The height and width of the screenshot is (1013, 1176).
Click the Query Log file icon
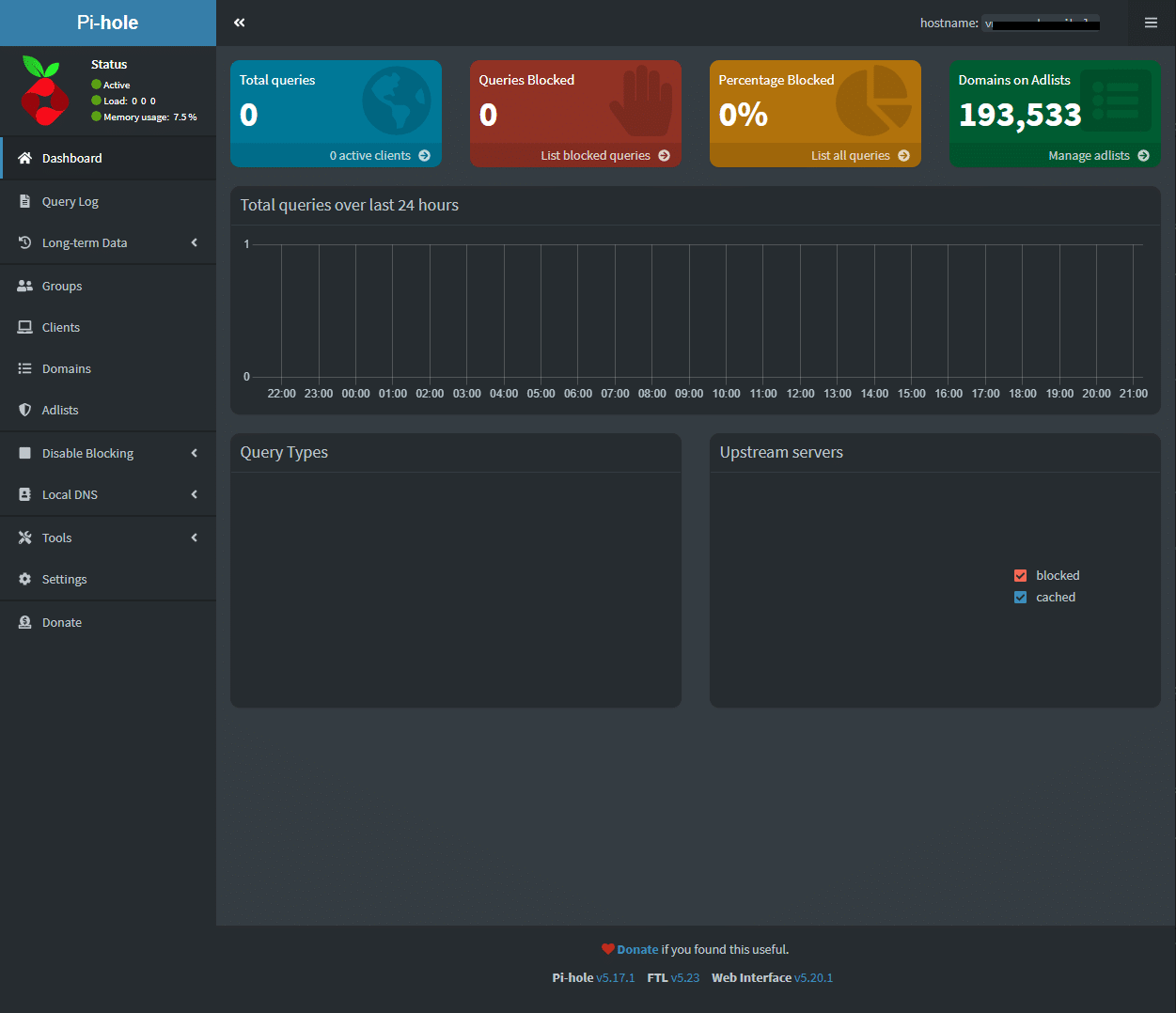pos(25,201)
